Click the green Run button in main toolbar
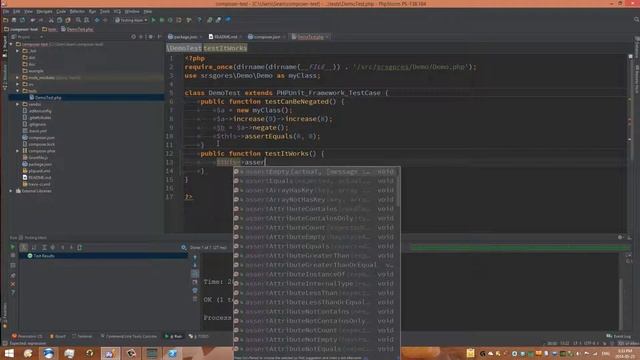 point(153,20)
